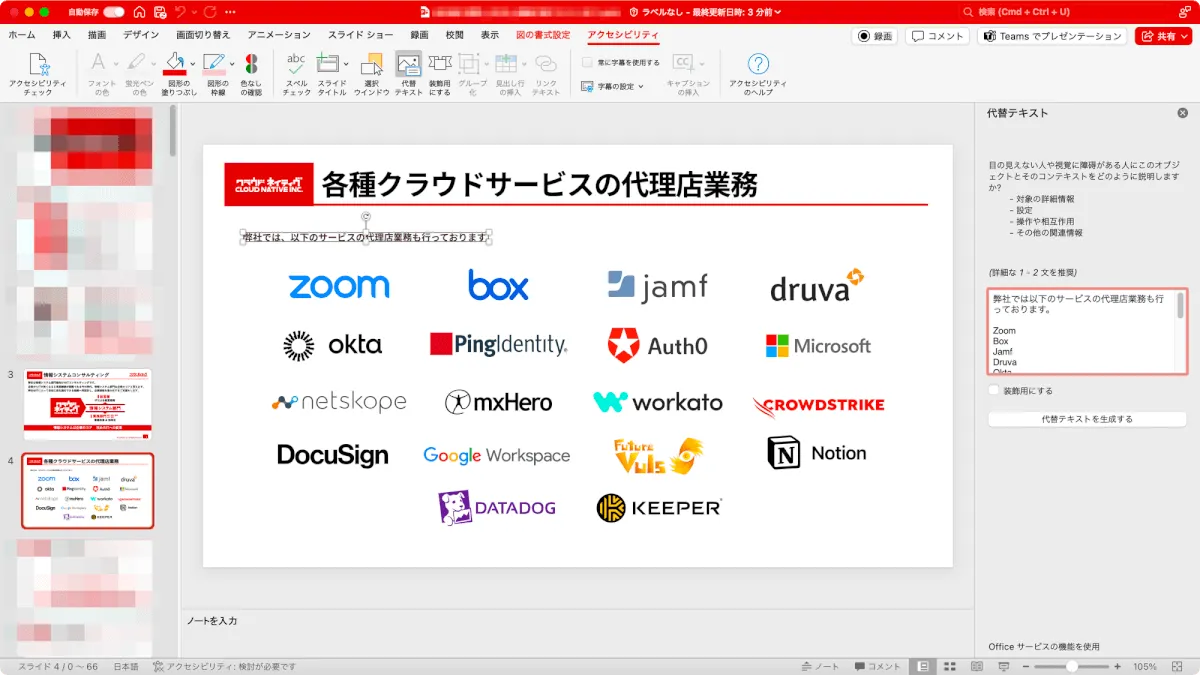Switch to the 図の書式設定 tab

(543, 35)
